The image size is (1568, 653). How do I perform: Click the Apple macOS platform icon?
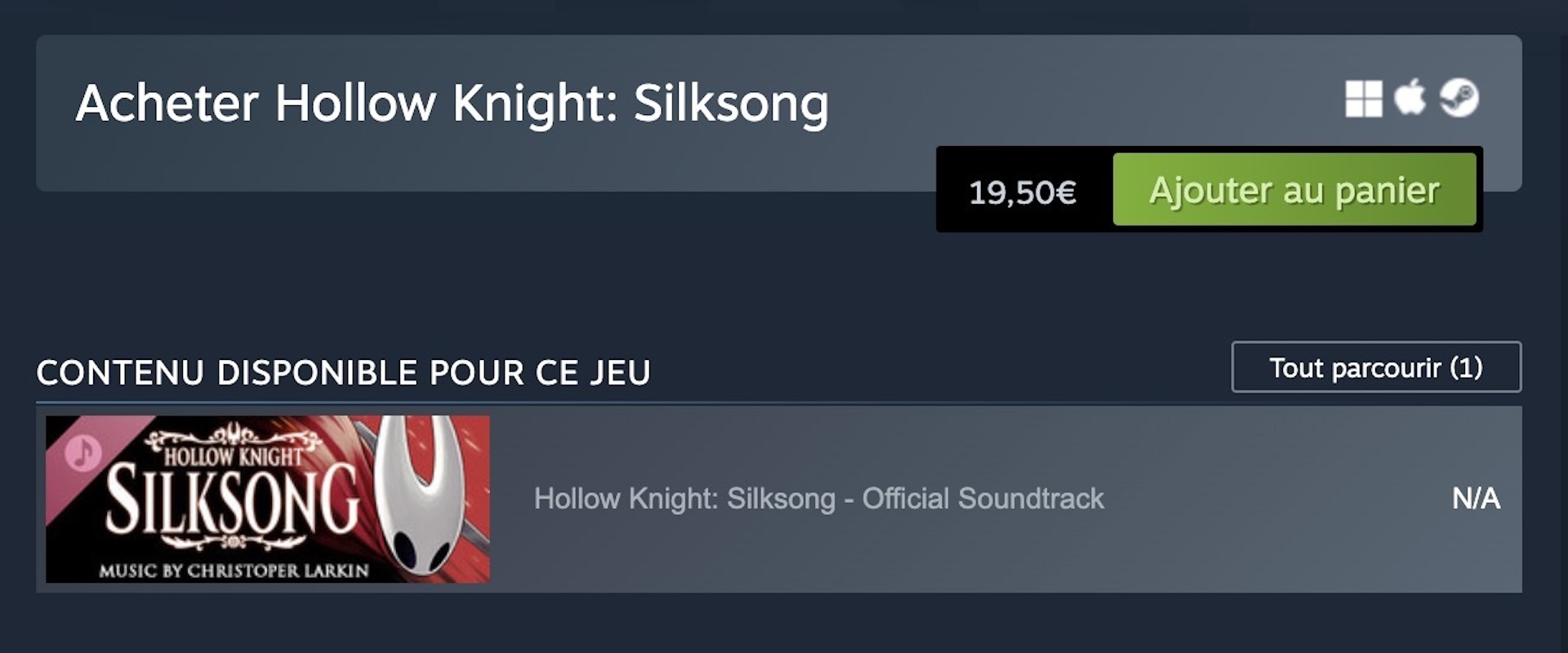pyautogui.click(x=1410, y=97)
